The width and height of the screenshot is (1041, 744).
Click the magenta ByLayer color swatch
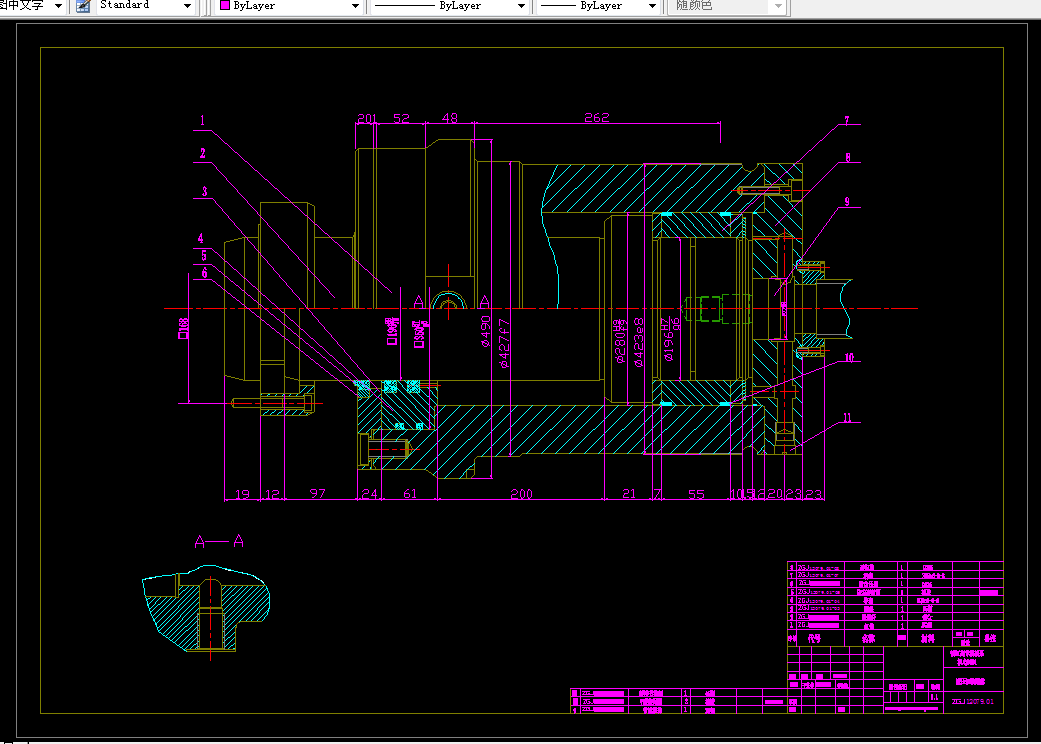[x=225, y=6]
